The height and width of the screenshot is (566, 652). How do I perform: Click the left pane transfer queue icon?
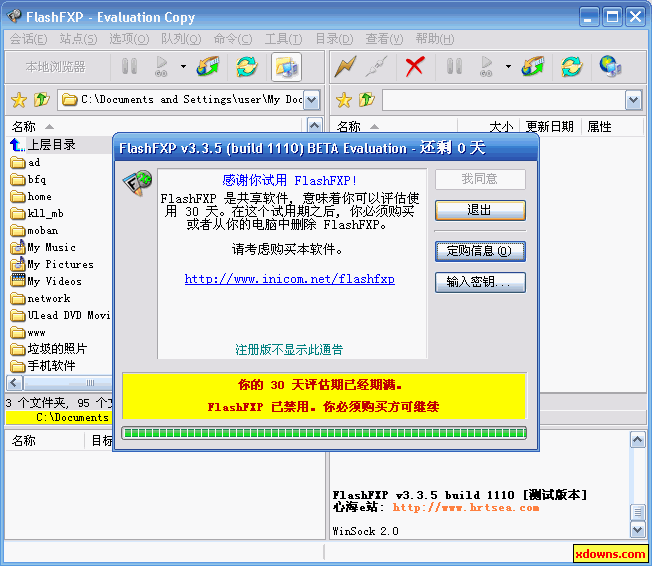coord(207,67)
